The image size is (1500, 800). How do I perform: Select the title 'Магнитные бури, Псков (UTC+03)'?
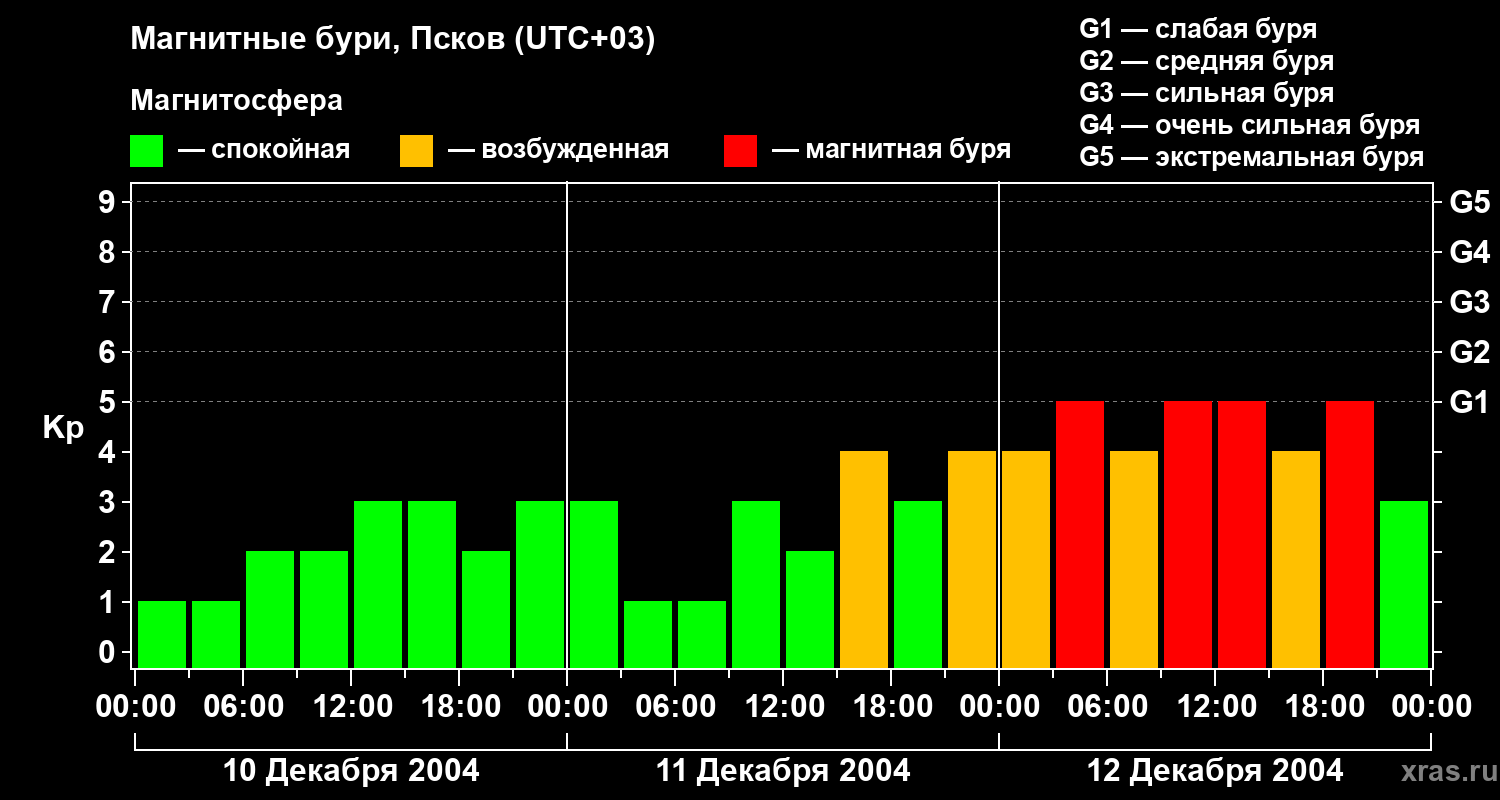393,40
